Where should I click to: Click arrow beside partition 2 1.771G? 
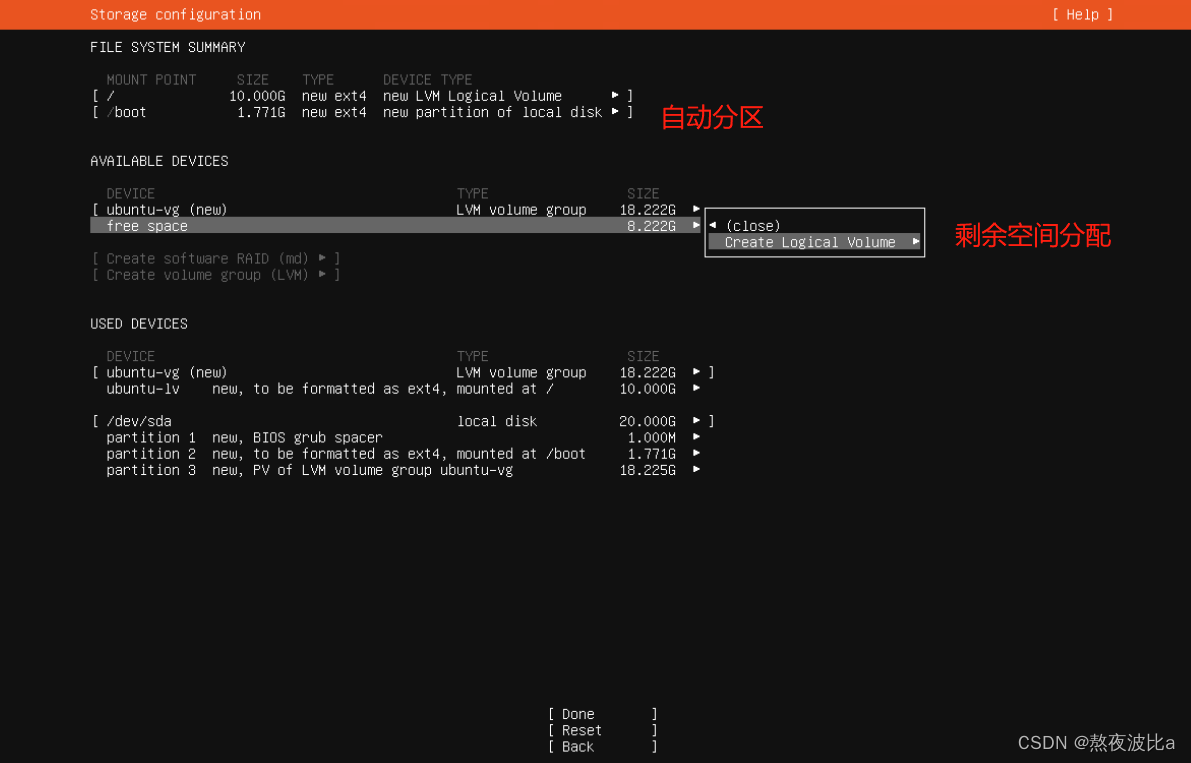pos(696,452)
